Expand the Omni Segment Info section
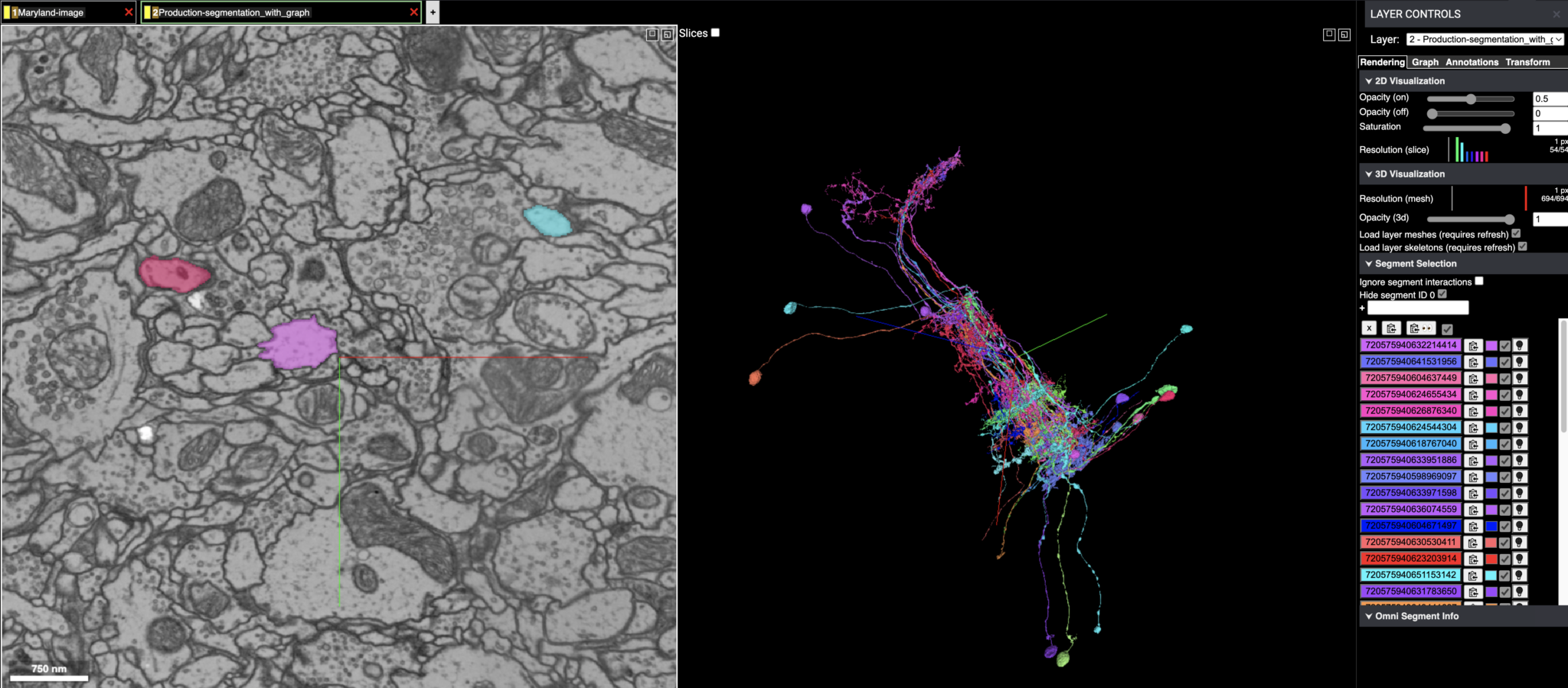The image size is (1568, 688). pyautogui.click(x=1369, y=616)
